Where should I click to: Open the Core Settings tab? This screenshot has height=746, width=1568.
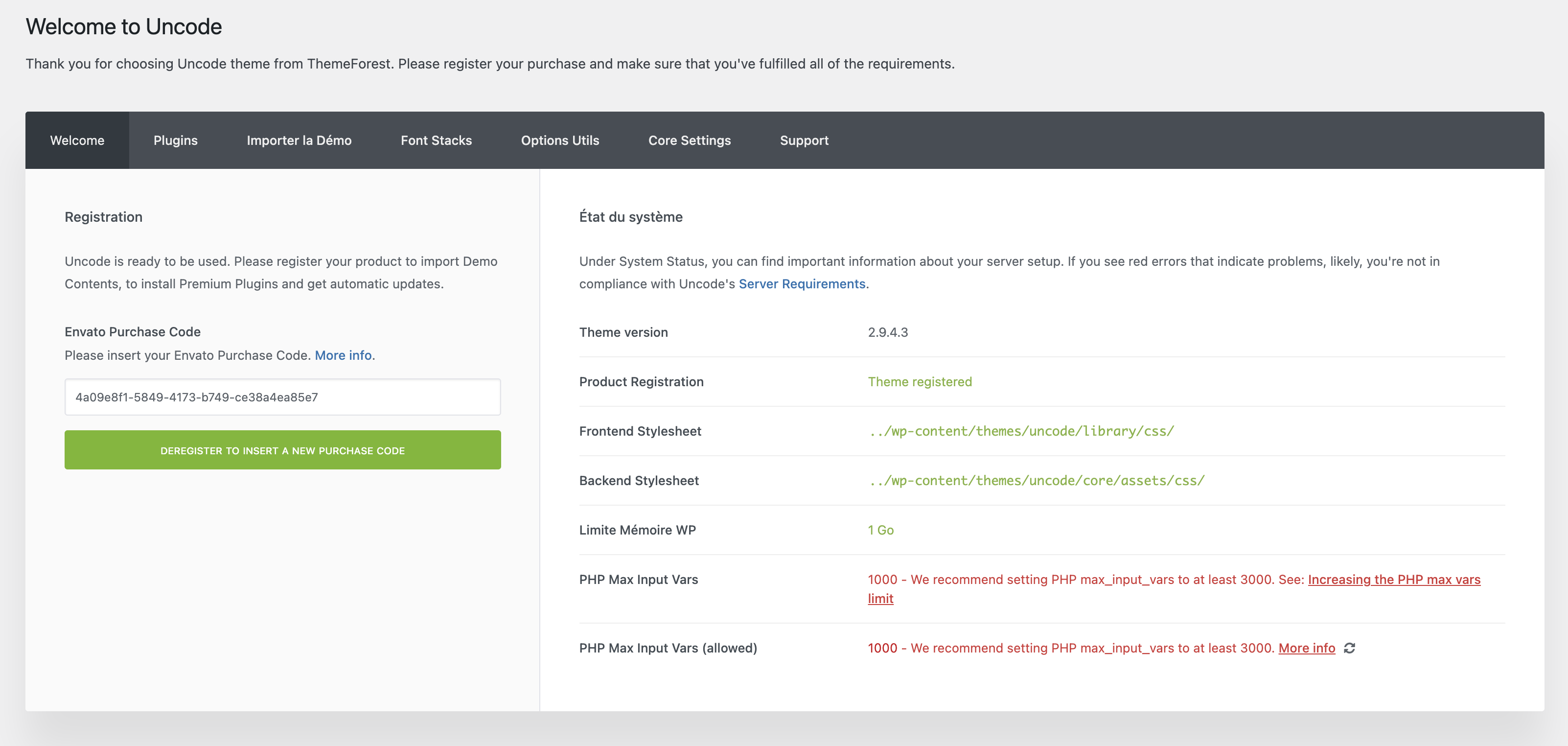tap(690, 140)
